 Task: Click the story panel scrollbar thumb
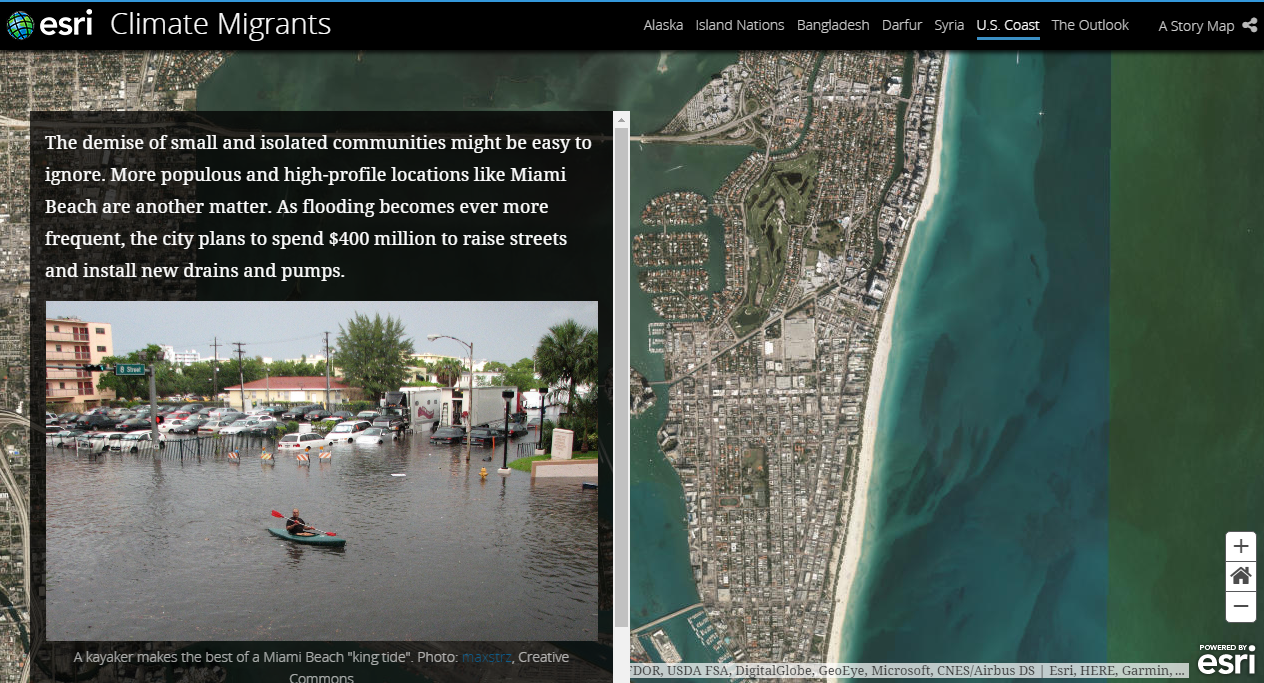(x=622, y=370)
